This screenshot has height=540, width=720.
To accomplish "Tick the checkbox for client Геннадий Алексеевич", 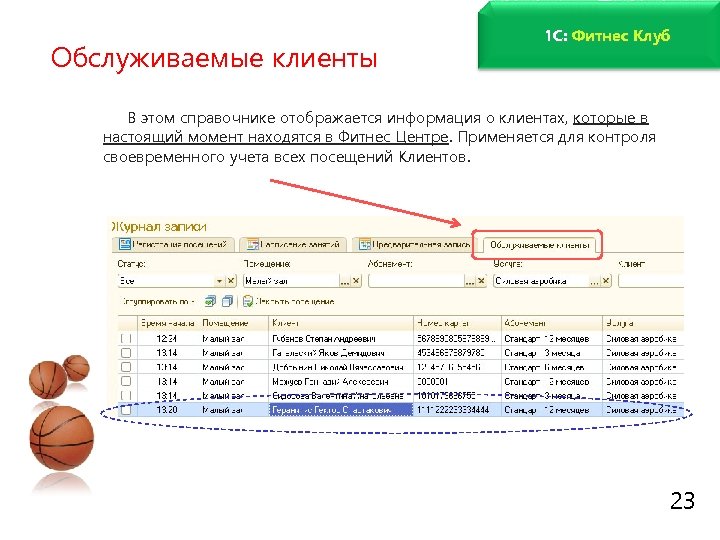I will (126, 381).
